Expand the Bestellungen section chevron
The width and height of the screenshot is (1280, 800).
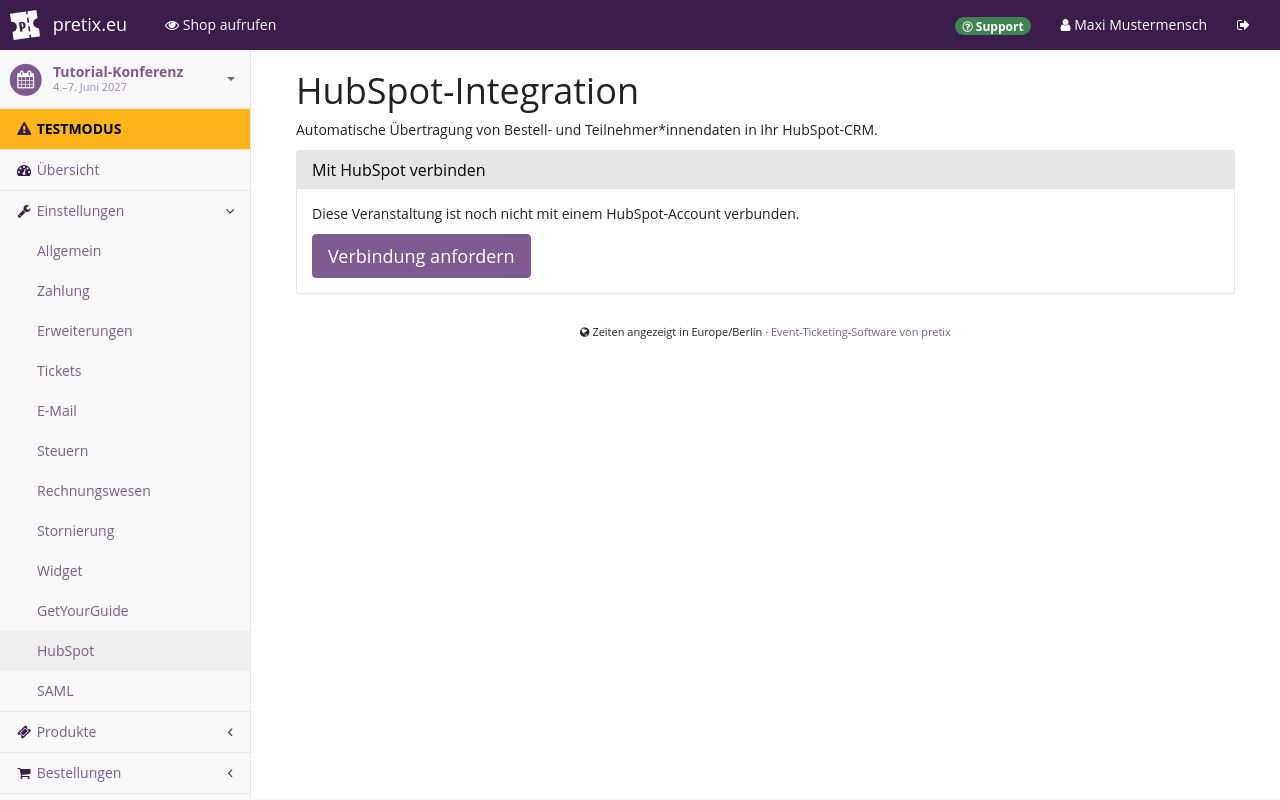(x=230, y=773)
